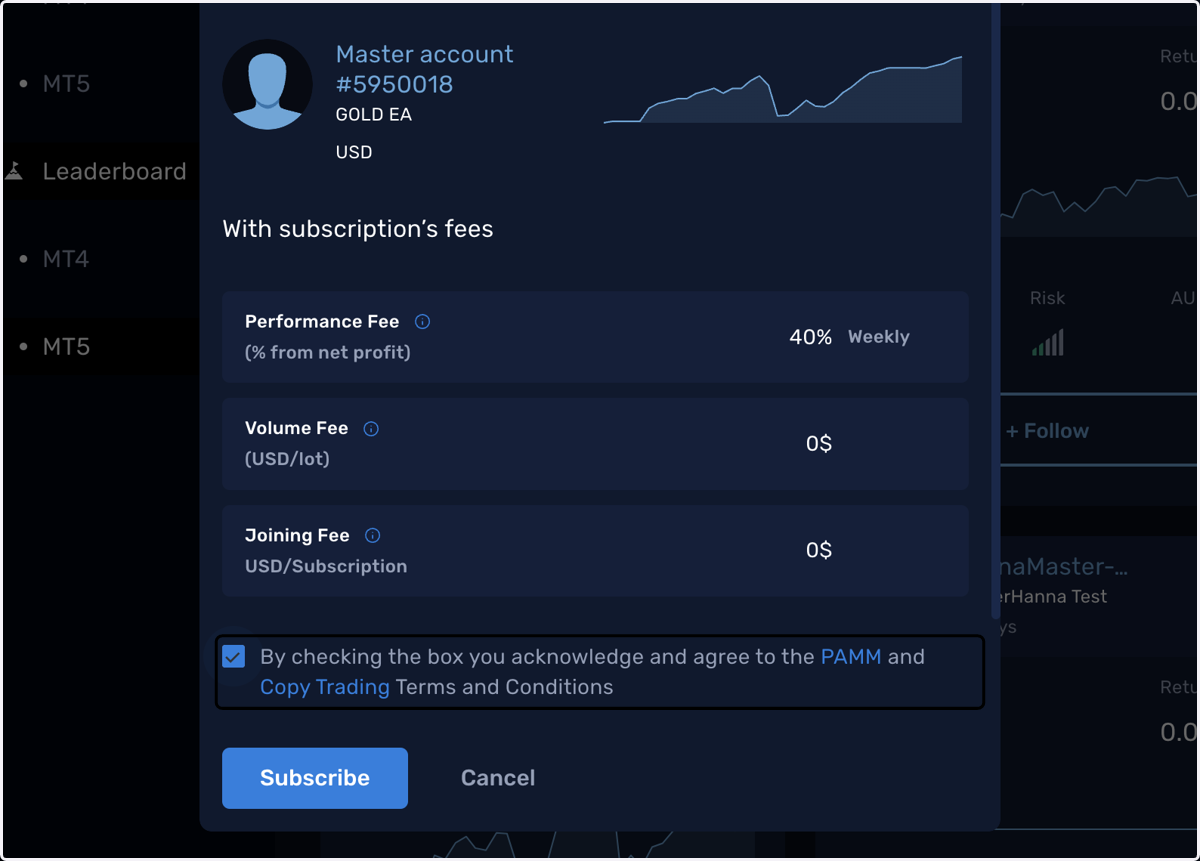The image size is (1200, 861).
Task: Open the Copy Trading terms link
Action: pos(325,687)
